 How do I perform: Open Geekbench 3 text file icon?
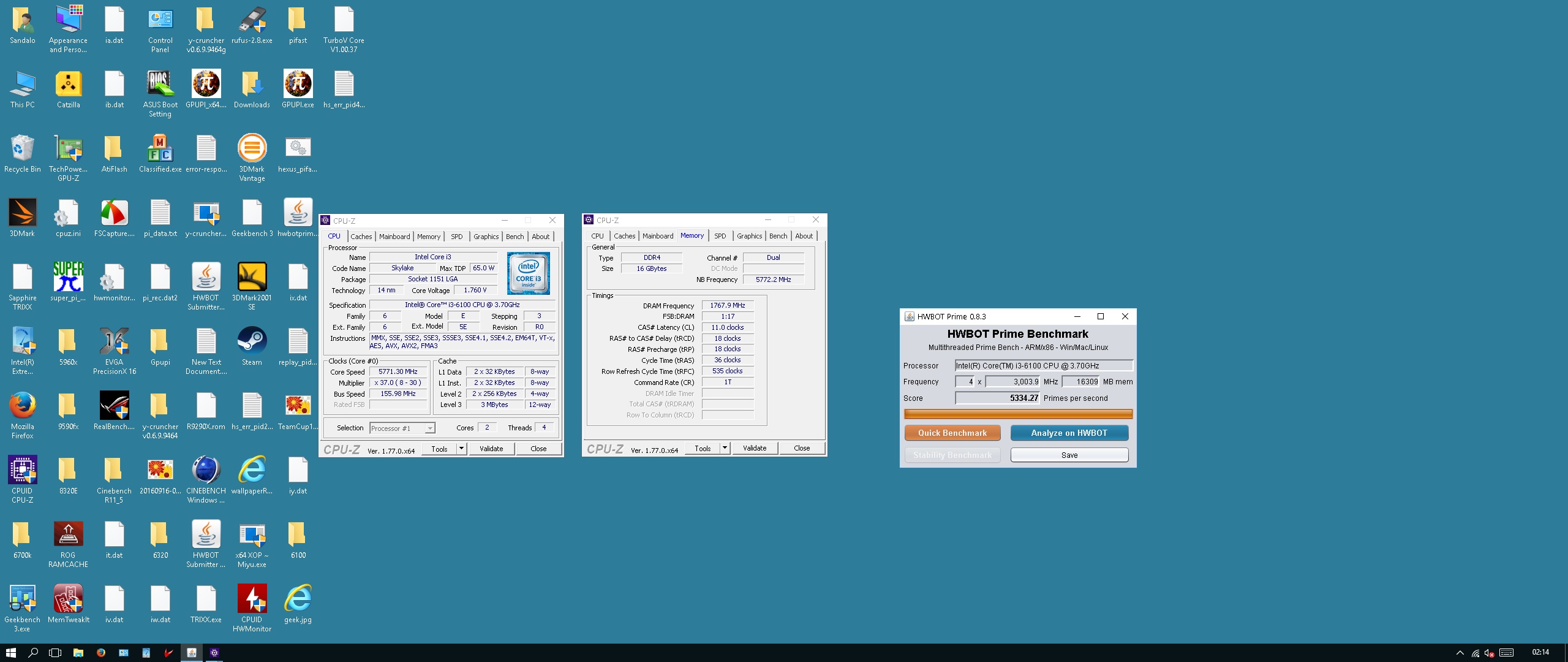(252, 219)
